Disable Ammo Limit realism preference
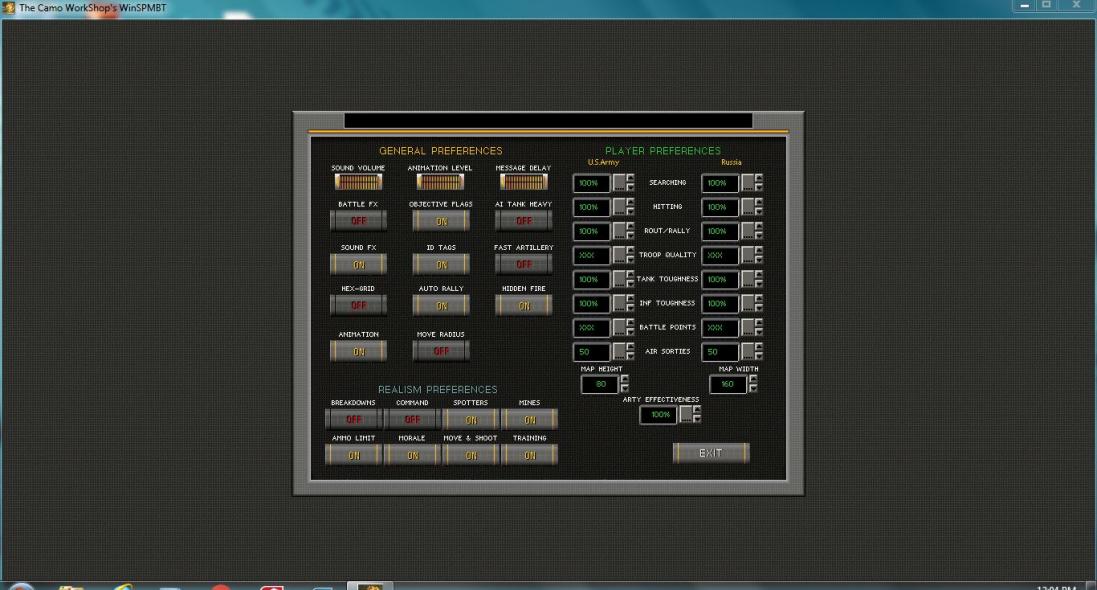The height and width of the screenshot is (590, 1097). point(353,455)
